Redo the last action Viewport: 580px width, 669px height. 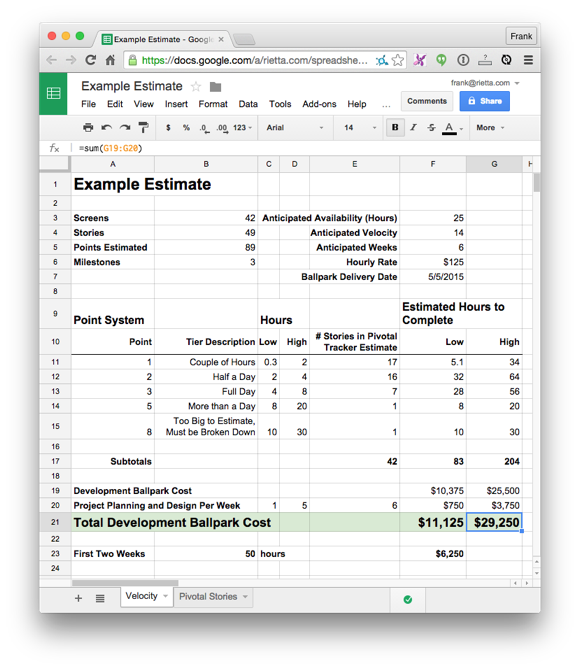[125, 127]
